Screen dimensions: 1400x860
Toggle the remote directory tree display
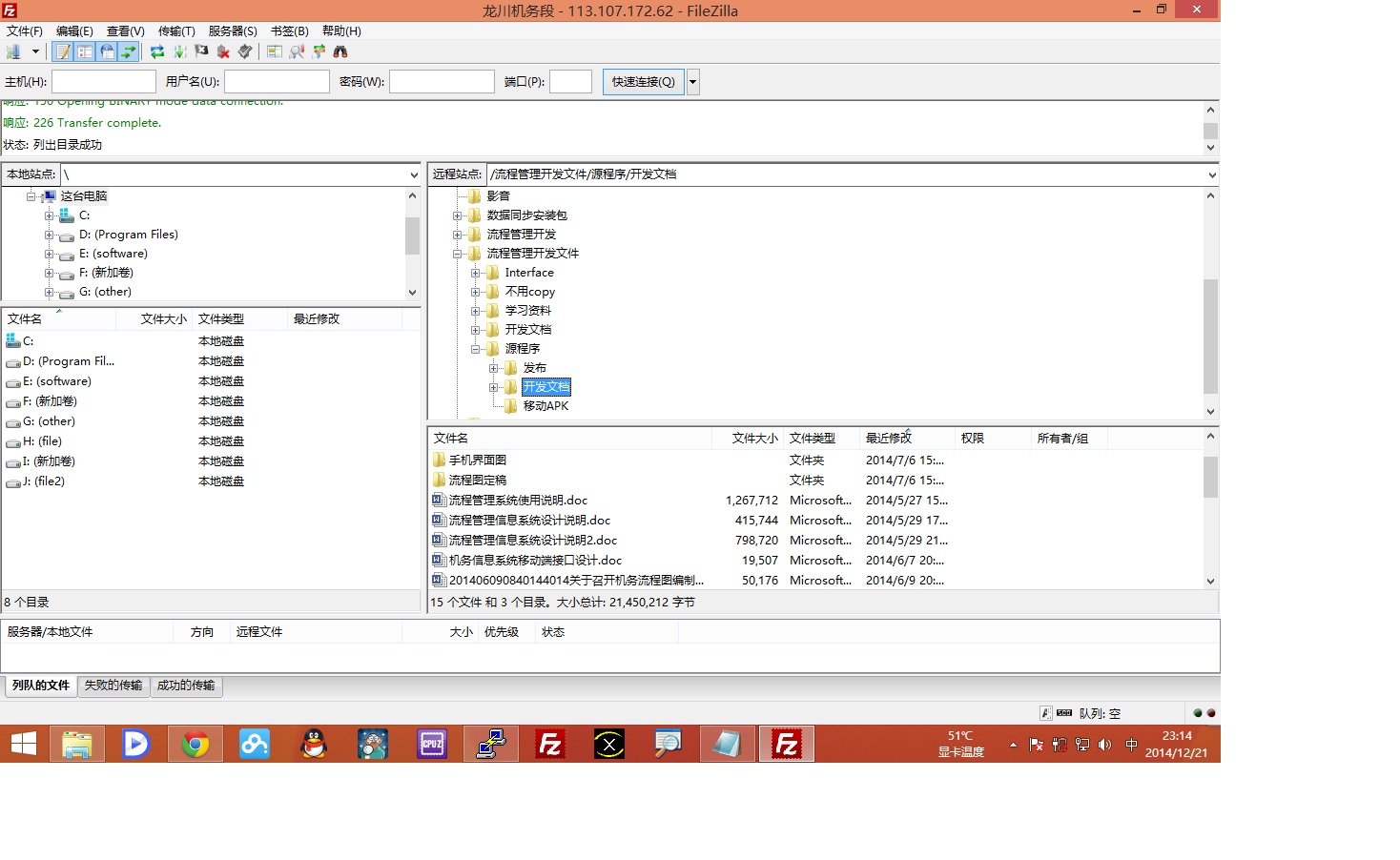(107, 51)
